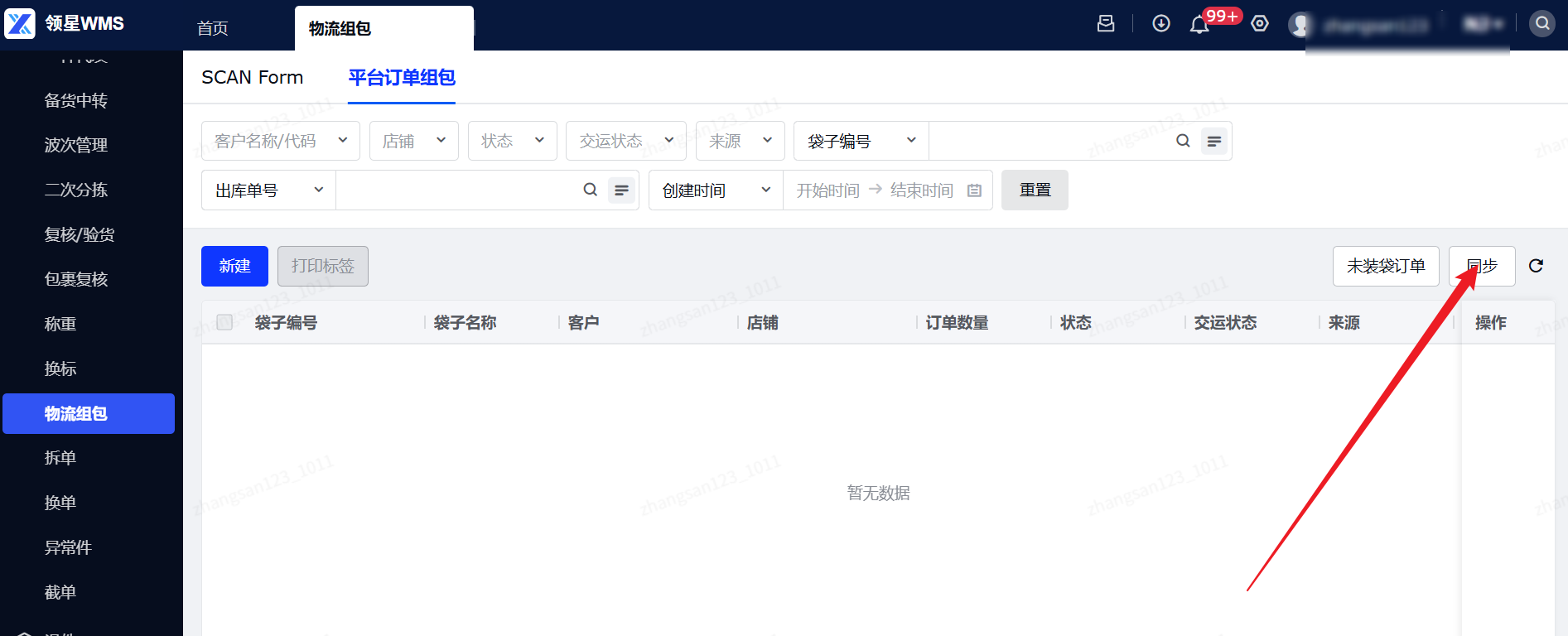1568x636 pixels.
Task: Open batch input icon beside 袋子编号 search
Action: pos(1214,141)
